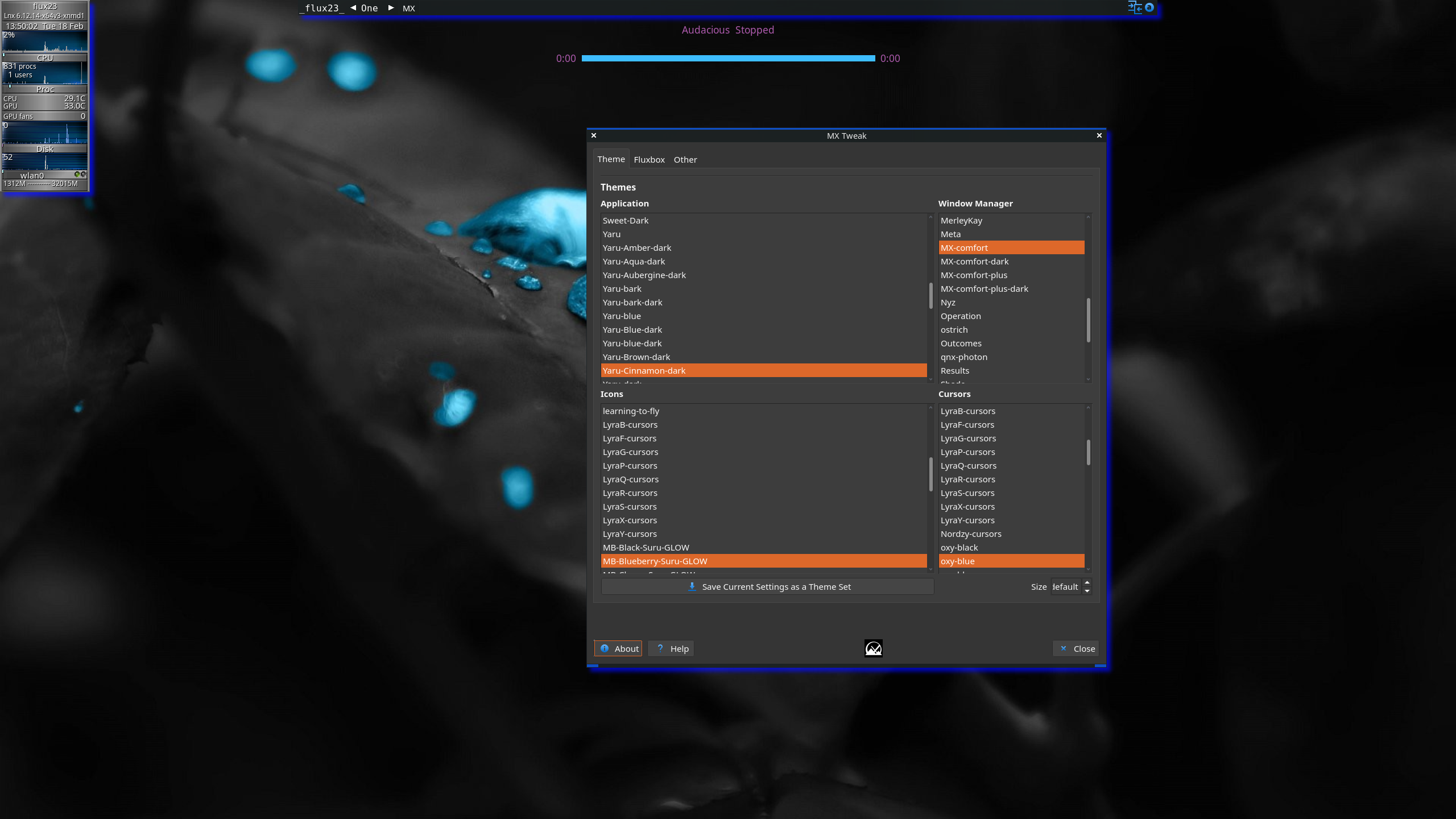Click the network connections tray icon
This screenshot has height=819, width=1456.
pyautogui.click(x=1135, y=7)
